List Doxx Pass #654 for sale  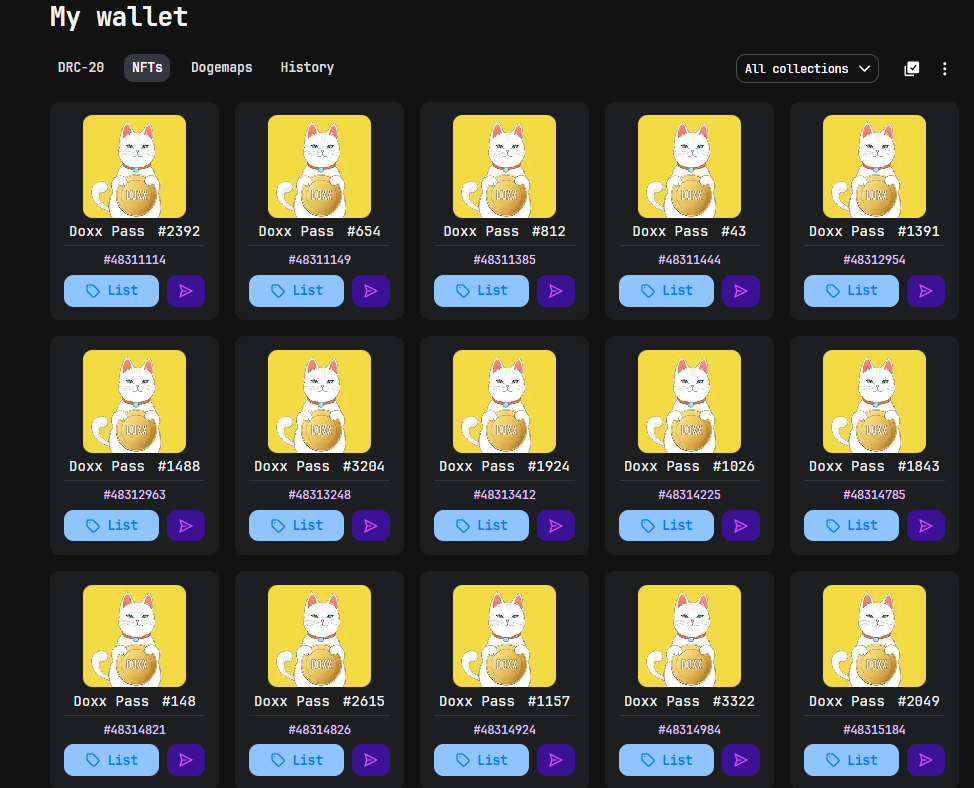tap(296, 291)
